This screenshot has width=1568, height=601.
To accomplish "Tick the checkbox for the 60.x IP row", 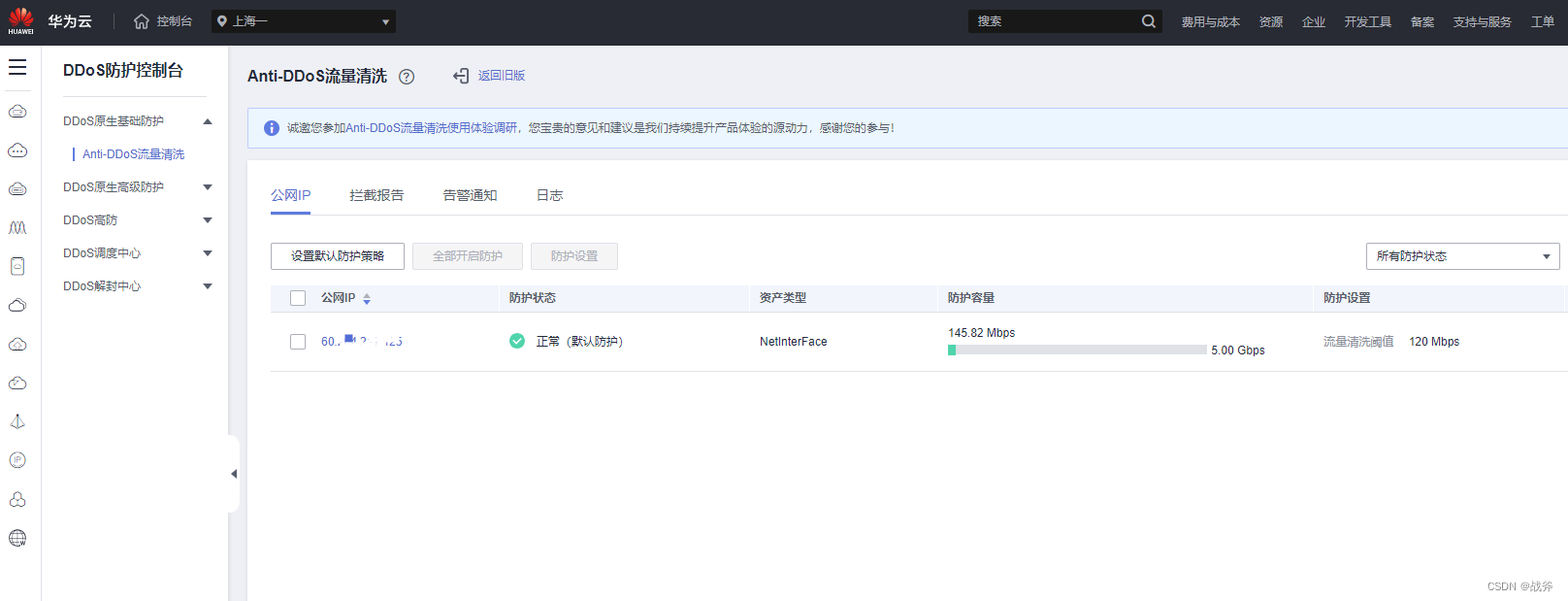I will pyautogui.click(x=298, y=342).
